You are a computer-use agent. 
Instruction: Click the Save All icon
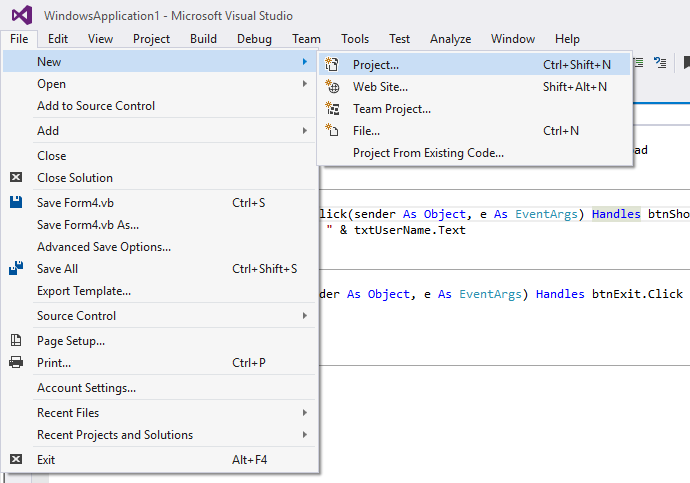[16, 269]
